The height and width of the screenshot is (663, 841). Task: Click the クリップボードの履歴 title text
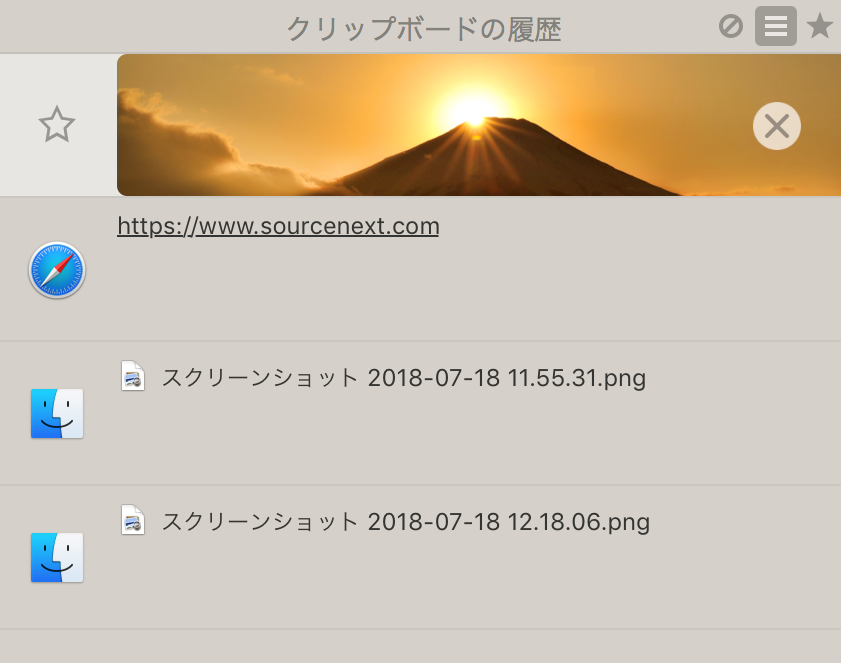pyautogui.click(x=424, y=27)
